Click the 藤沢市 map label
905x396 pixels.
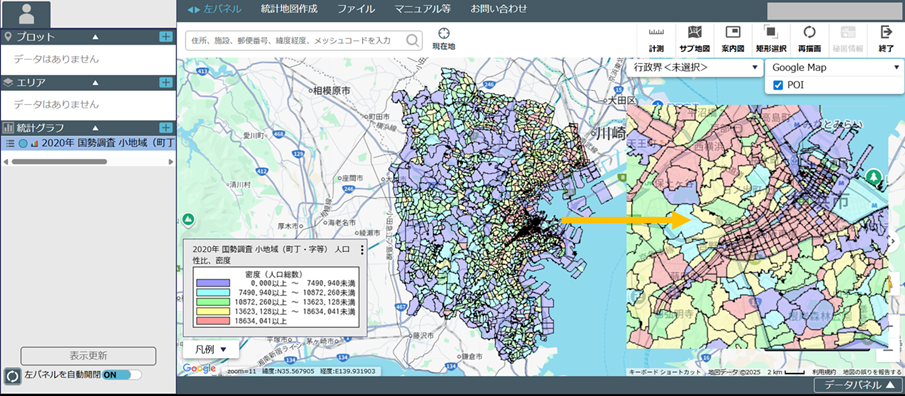(x=422, y=335)
